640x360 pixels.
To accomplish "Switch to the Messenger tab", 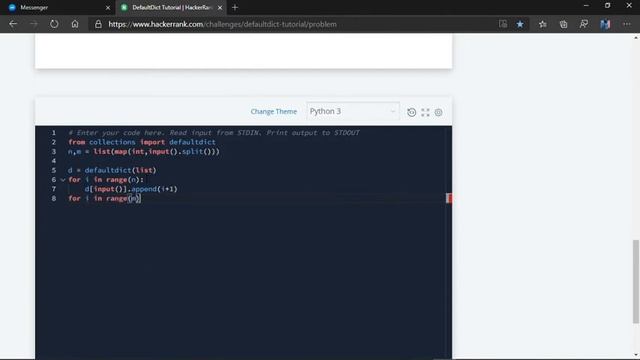I will point(57,7).
